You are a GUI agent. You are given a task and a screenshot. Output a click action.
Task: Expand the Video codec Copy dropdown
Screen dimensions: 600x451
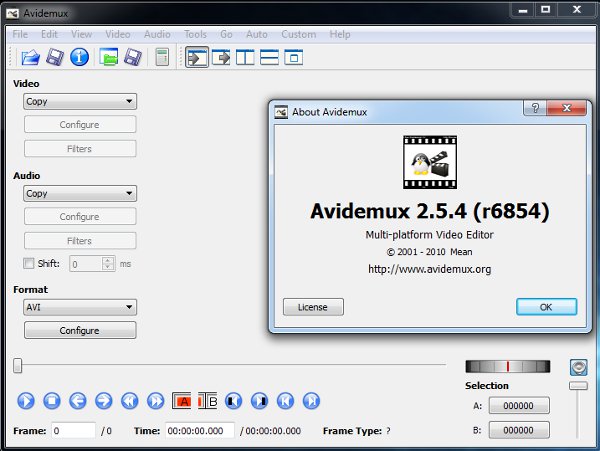pyautogui.click(x=80, y=101)
